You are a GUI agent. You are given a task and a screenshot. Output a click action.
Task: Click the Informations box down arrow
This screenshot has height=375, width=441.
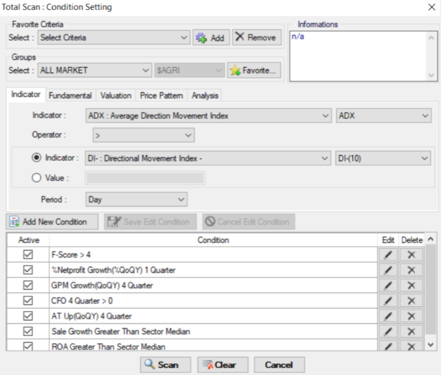pyautogui.click(x=431, y=75)
